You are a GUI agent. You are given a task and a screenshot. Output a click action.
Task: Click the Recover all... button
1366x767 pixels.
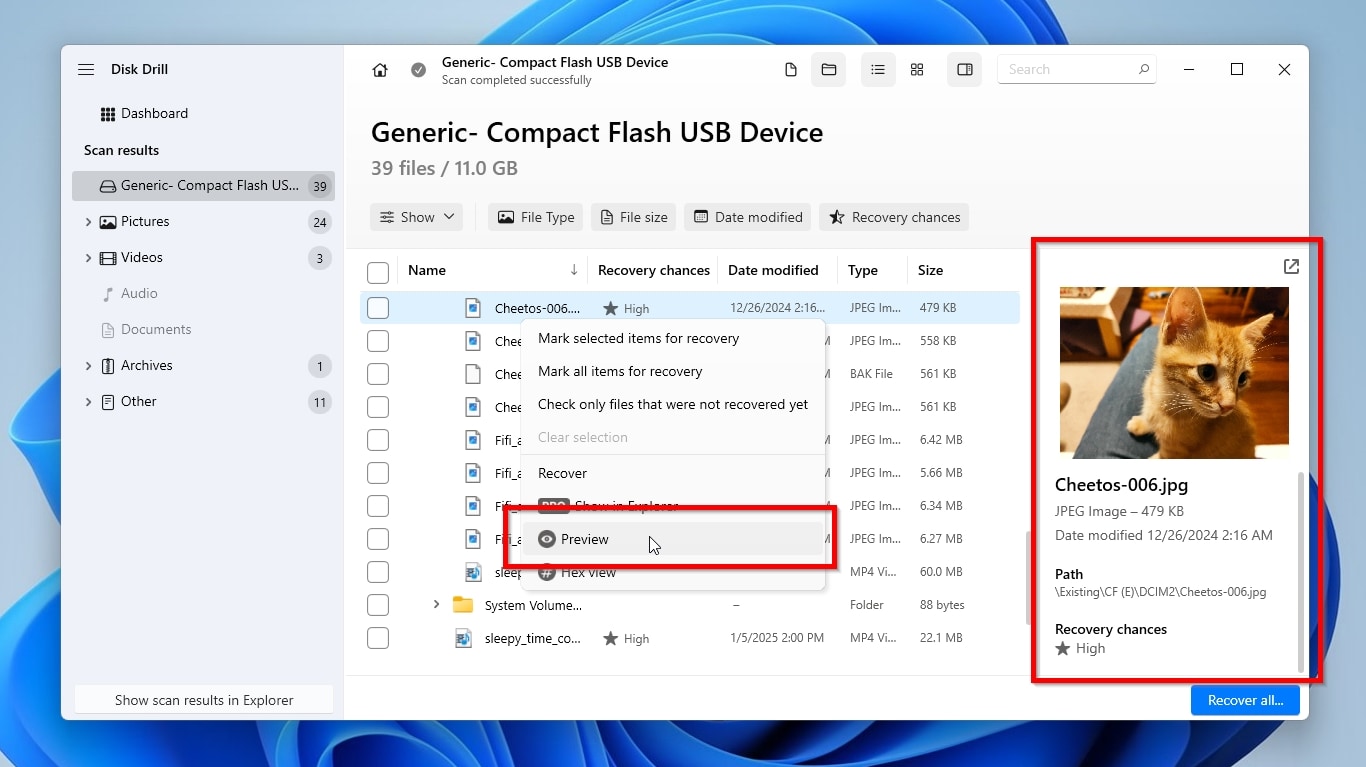click(x=1245, y=700)
